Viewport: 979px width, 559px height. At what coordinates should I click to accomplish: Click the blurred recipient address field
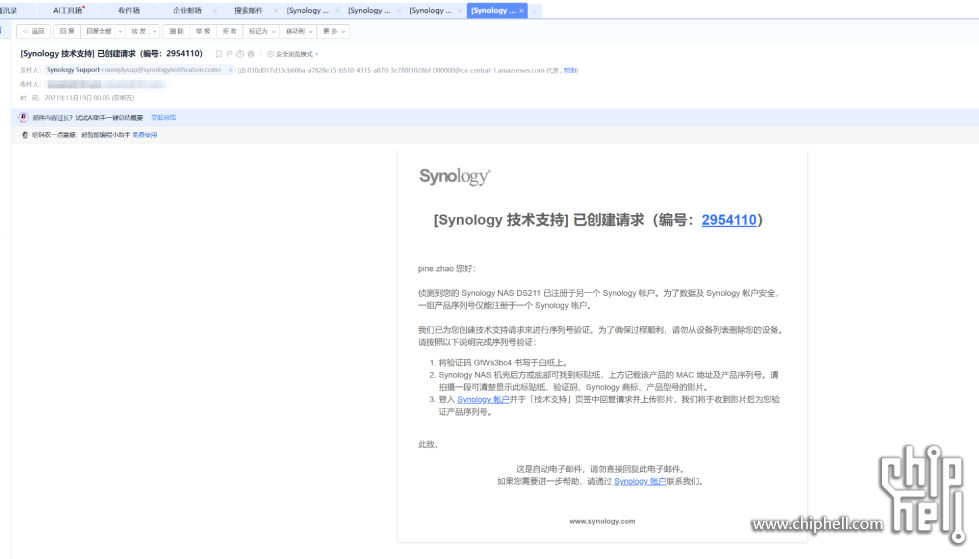pyautogui.click(x=106, y=84)
